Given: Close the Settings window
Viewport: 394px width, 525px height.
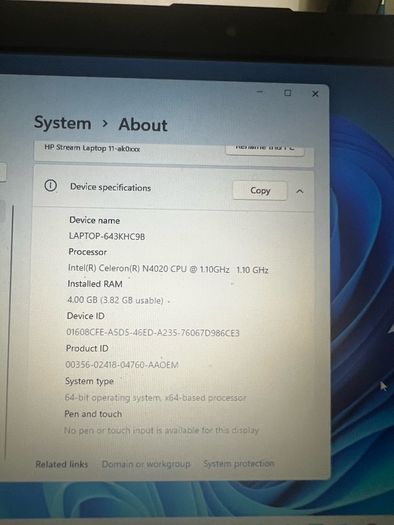Looking at the screenshot, I should coord(315,94).
